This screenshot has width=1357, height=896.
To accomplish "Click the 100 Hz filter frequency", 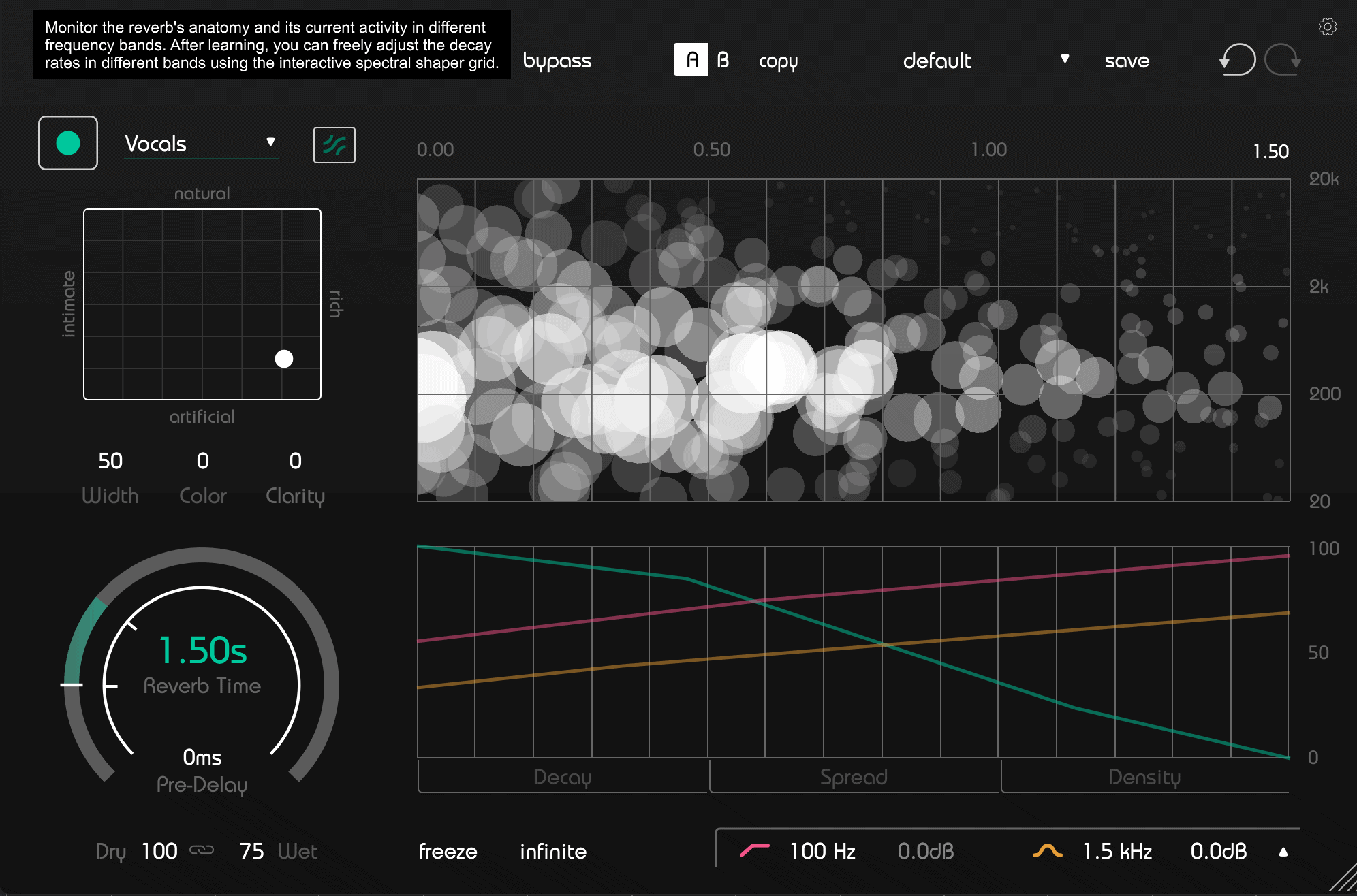I will click(822, 851).
